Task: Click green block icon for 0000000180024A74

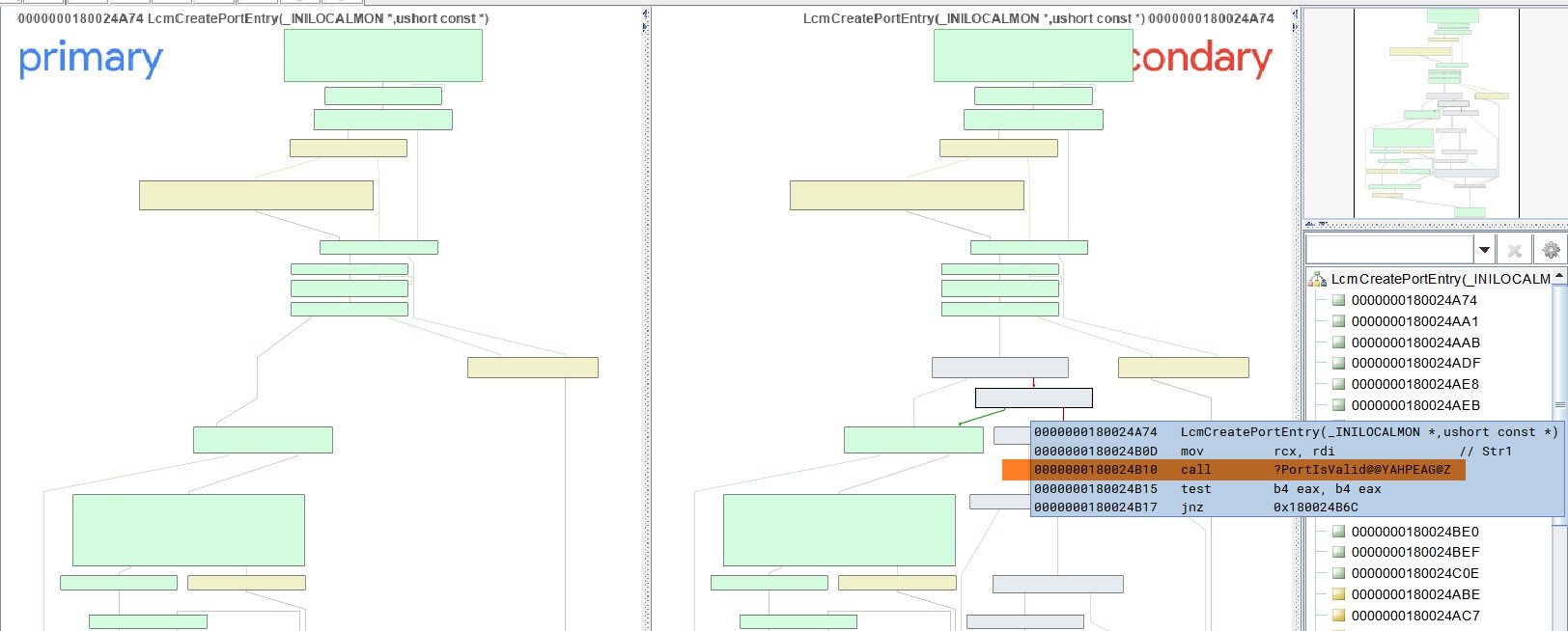Action: (x=1338, y=300)
